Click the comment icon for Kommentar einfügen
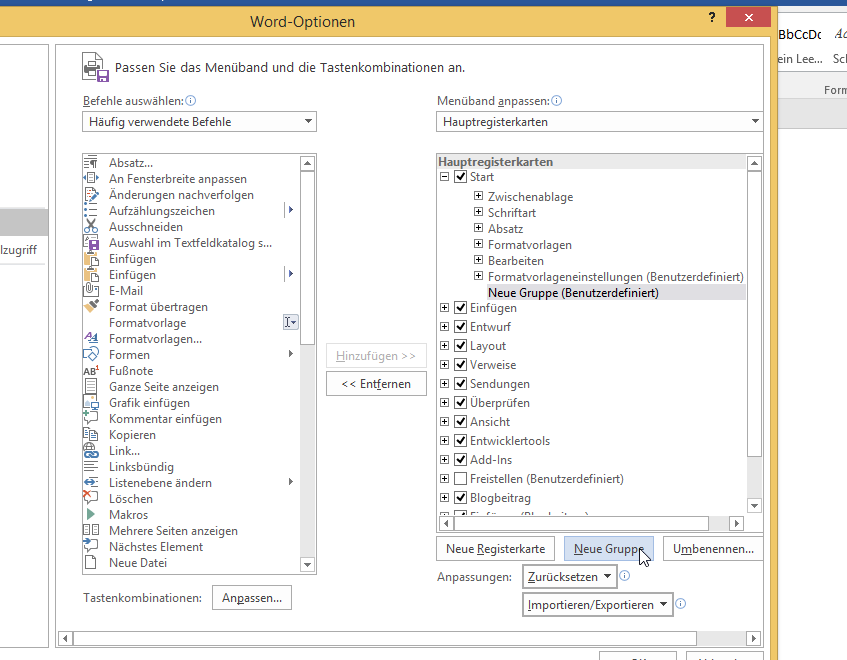 (x=91, y=419)
